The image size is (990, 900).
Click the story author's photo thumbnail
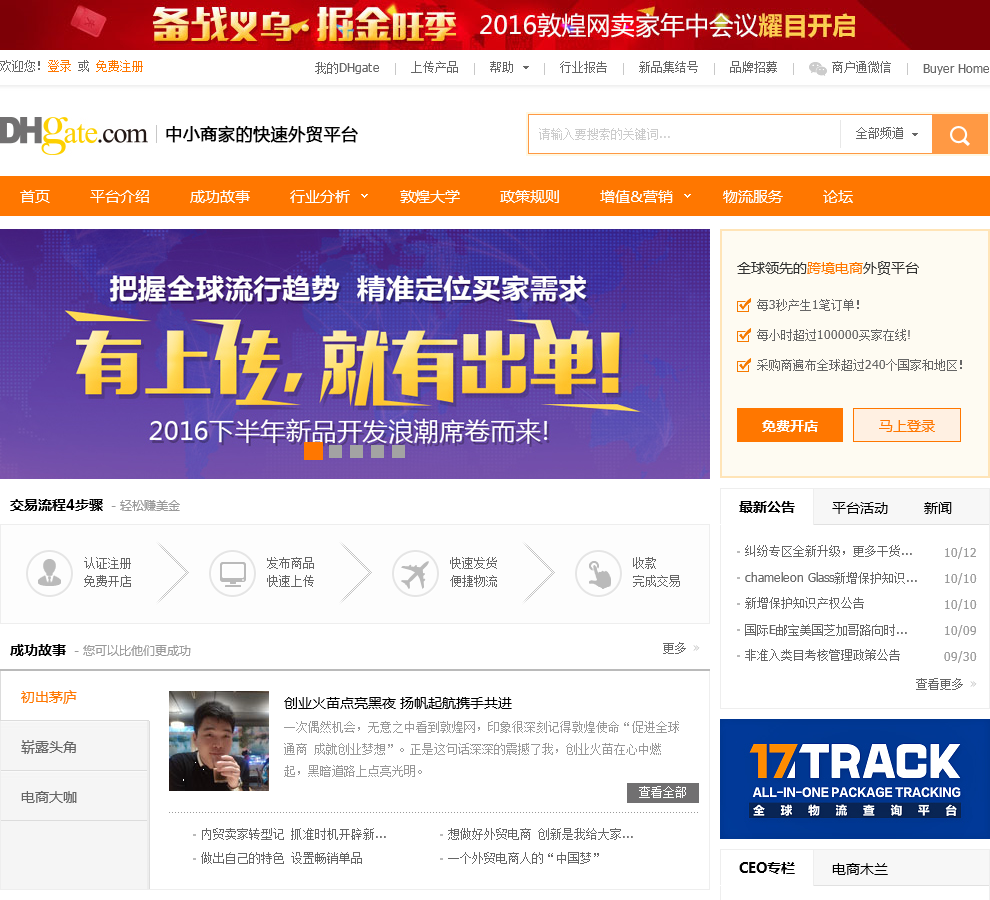click(x=218, y=741)
